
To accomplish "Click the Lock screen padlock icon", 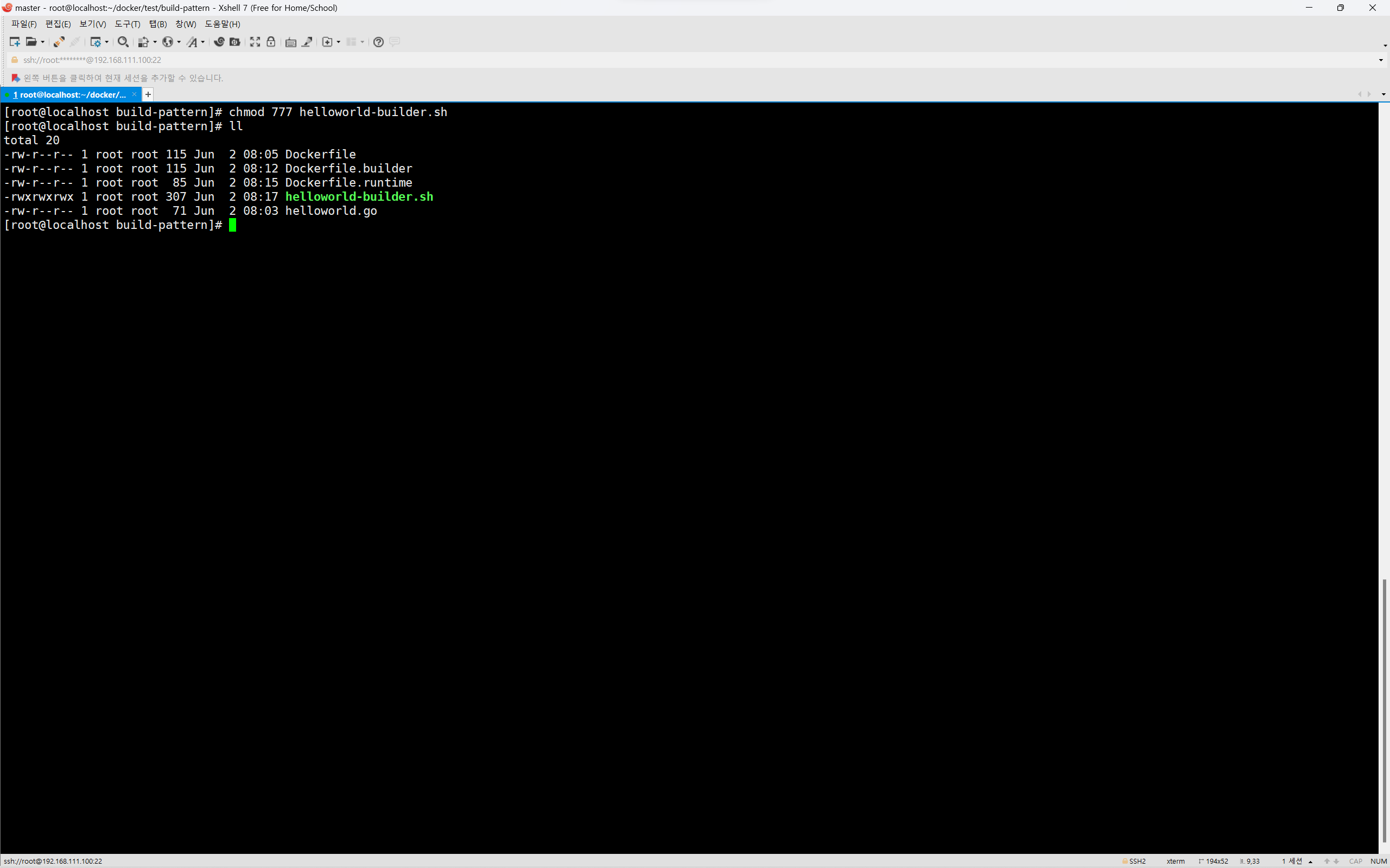I will pyautogui.click(x=271, y=42).
